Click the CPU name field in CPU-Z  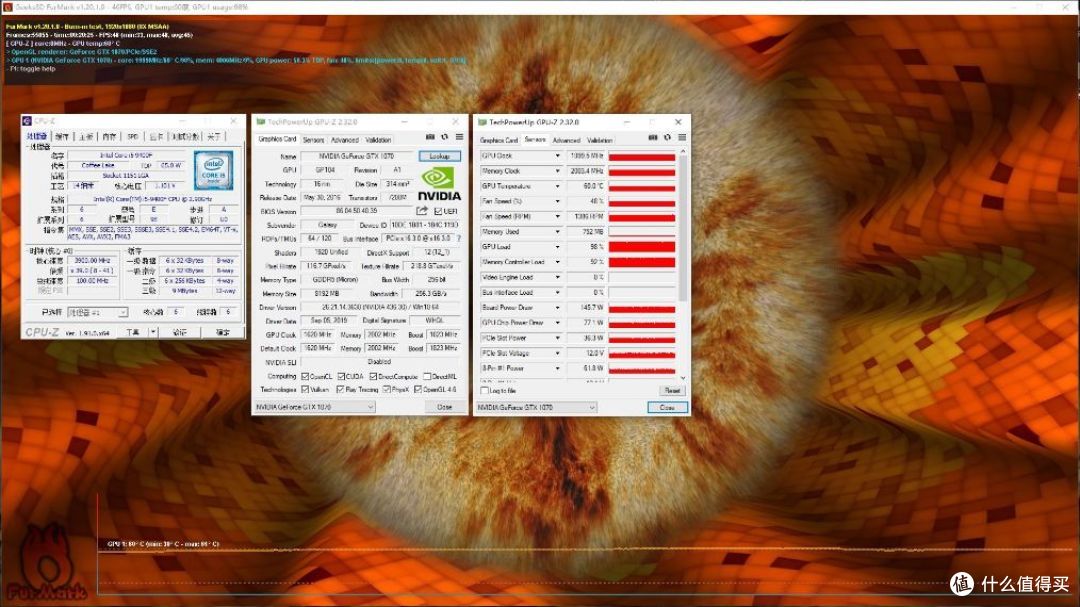126,156
